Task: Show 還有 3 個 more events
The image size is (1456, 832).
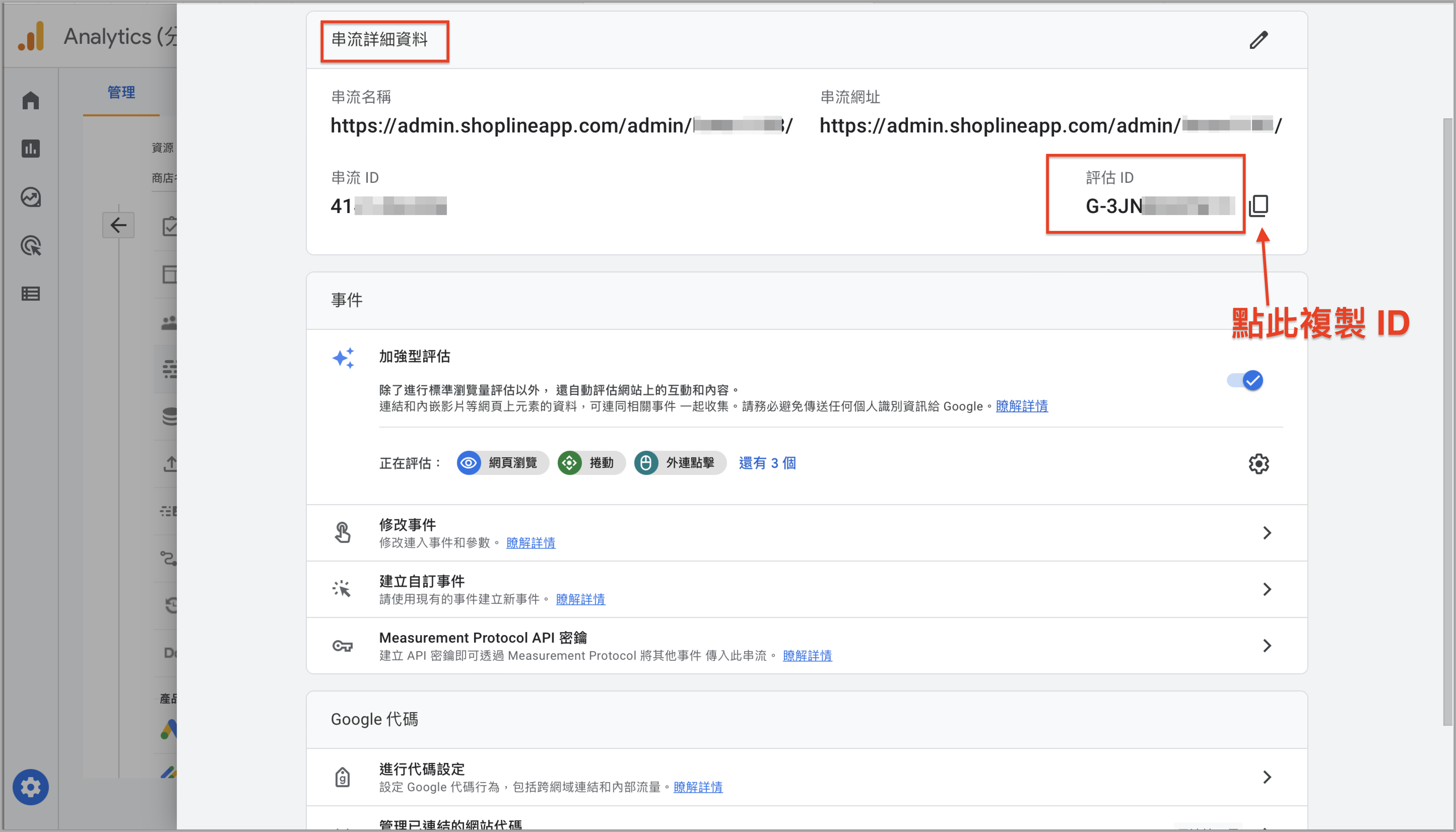Action: pos(767,463)
